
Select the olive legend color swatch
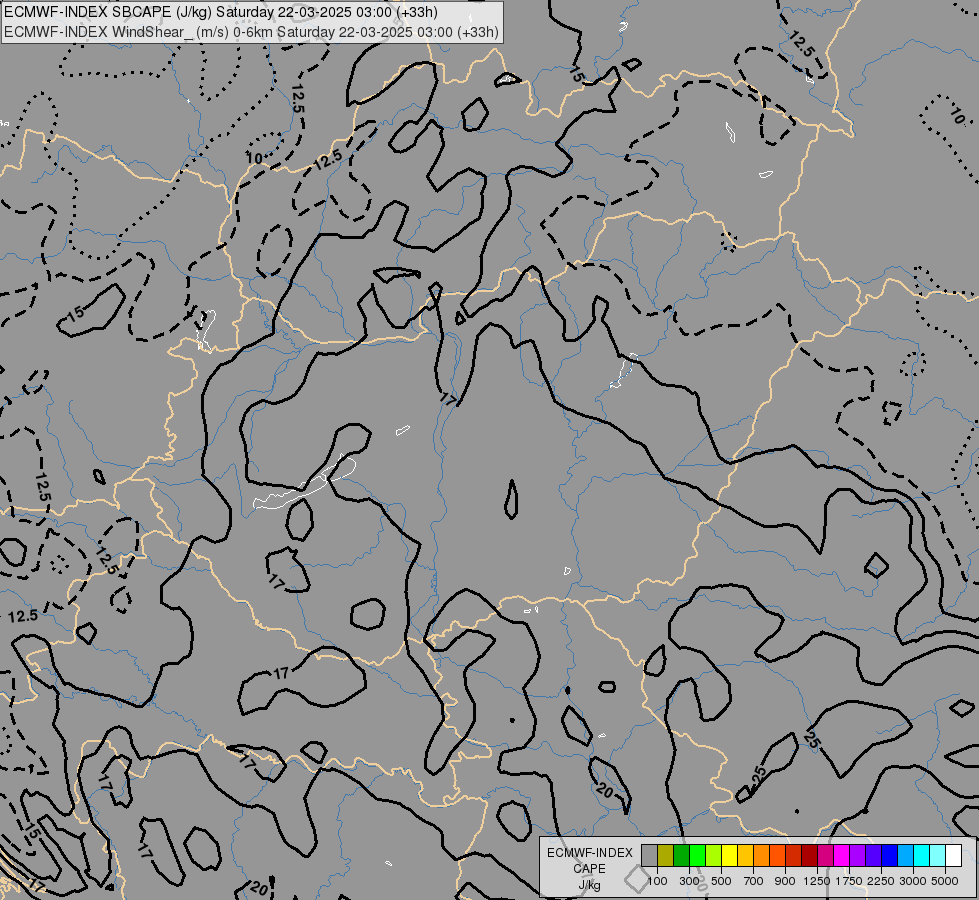tap(666, 856)
